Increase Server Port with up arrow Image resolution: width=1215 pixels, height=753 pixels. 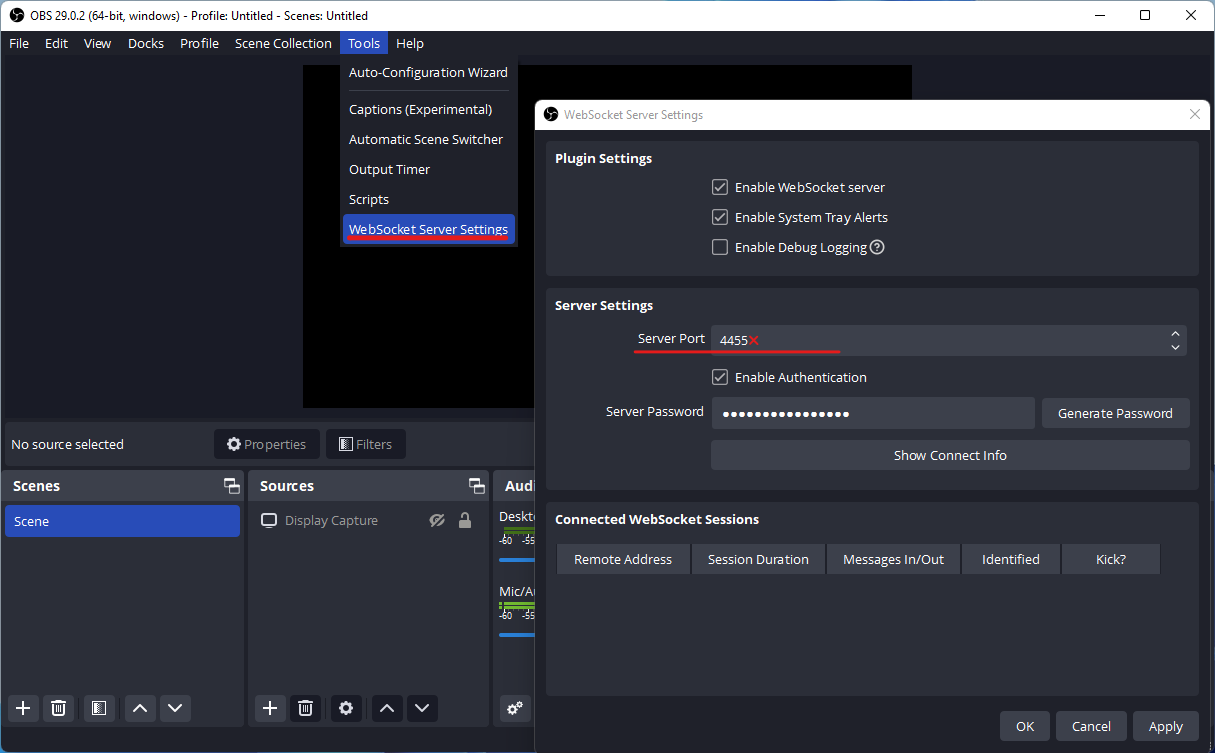click(x=1175, y=334)
